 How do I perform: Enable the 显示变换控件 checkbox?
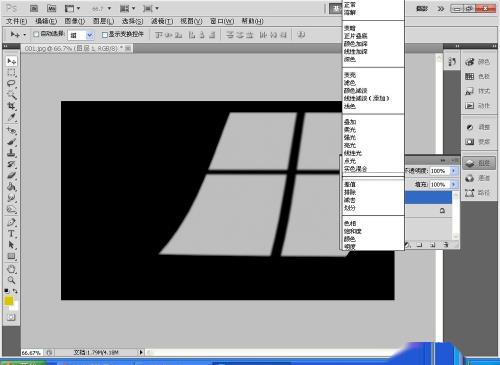coord(105,35)
